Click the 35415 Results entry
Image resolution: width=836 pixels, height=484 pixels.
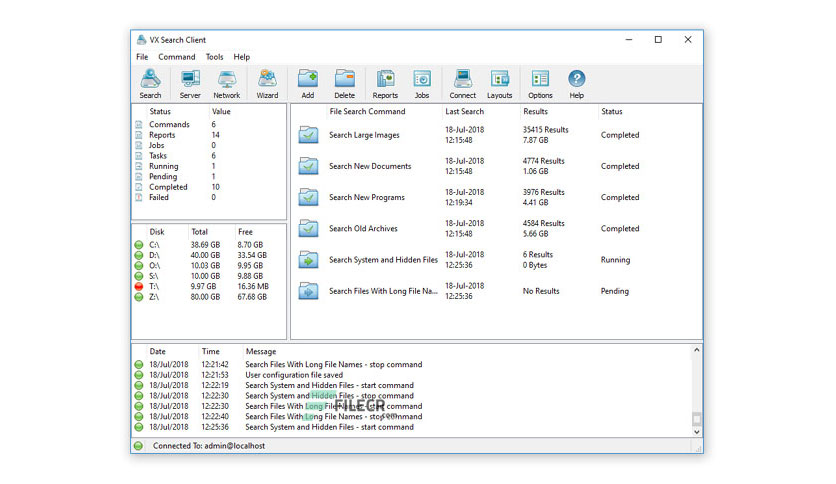545,130
